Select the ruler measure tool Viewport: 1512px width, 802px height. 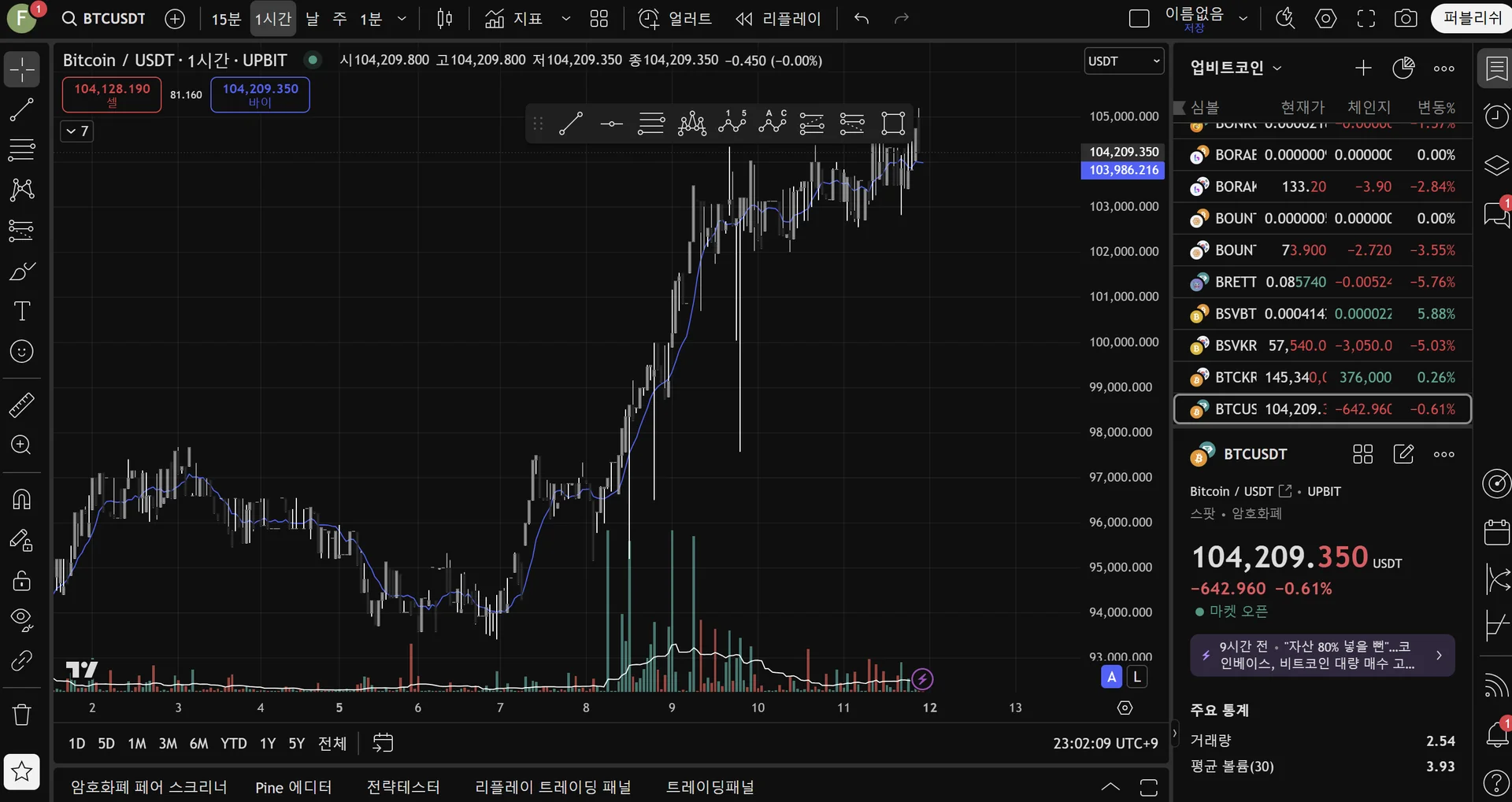22,405
